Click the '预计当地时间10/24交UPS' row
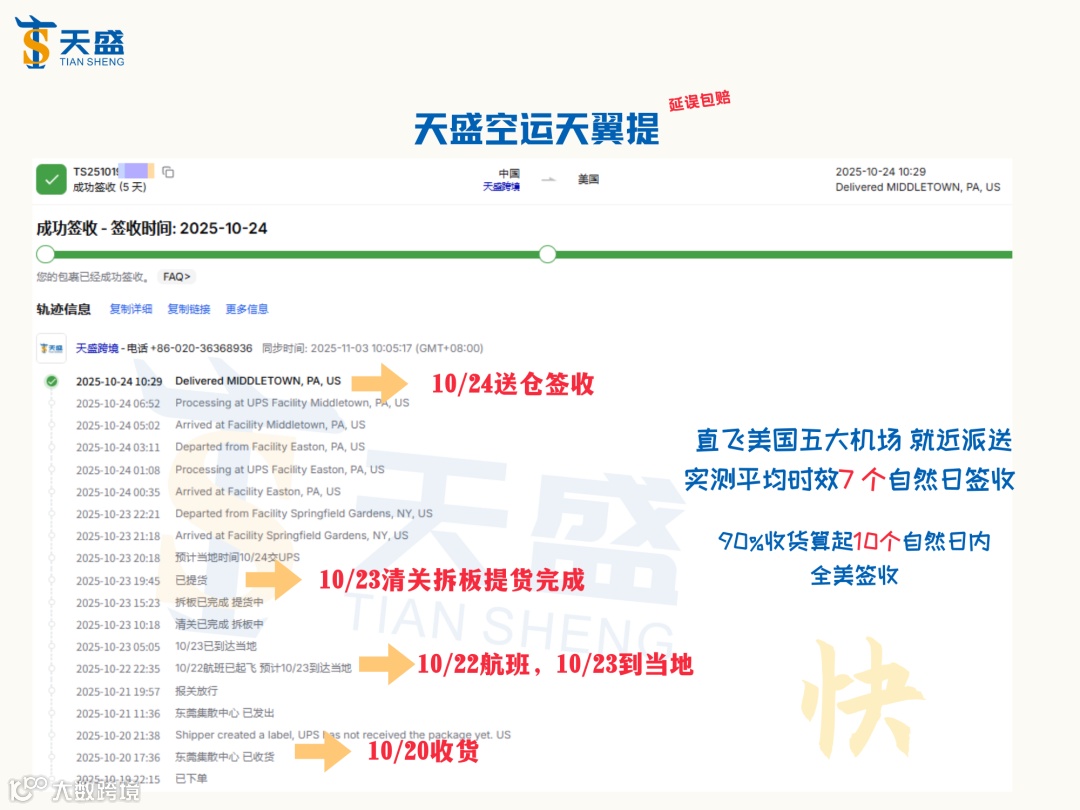 (x=188, y=558)
